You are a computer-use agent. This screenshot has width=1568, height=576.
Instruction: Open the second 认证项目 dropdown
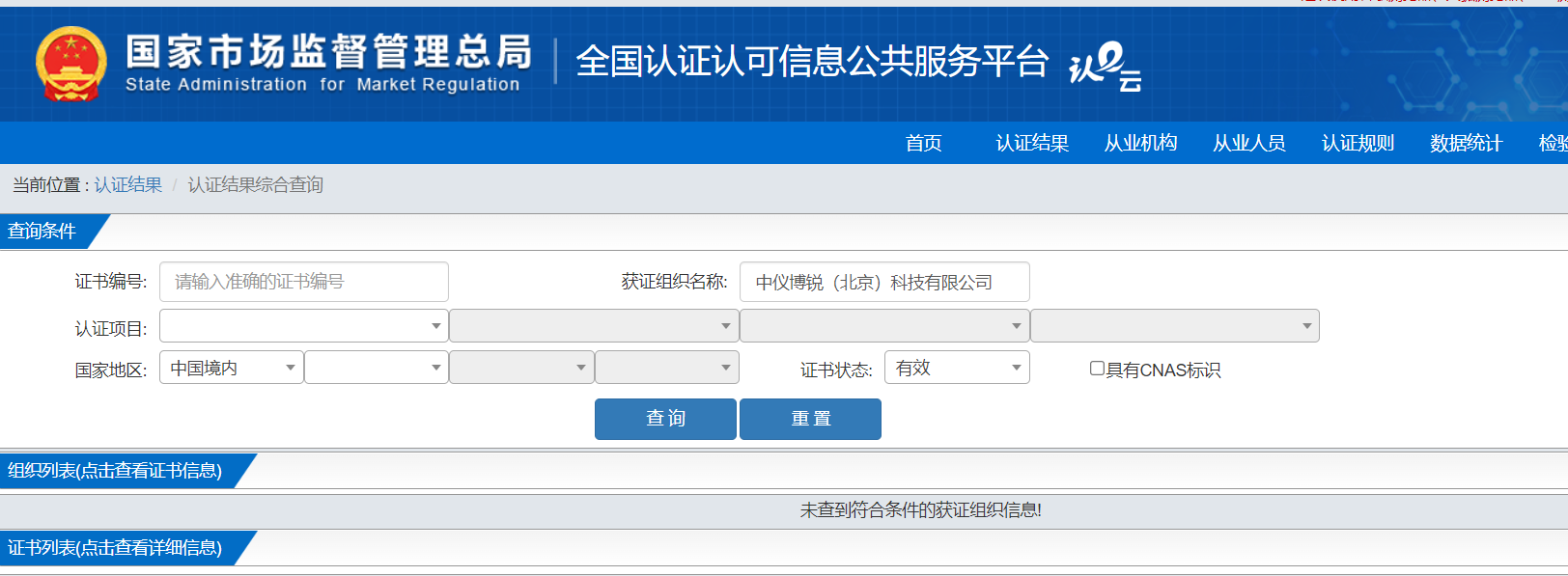(594, 326)
